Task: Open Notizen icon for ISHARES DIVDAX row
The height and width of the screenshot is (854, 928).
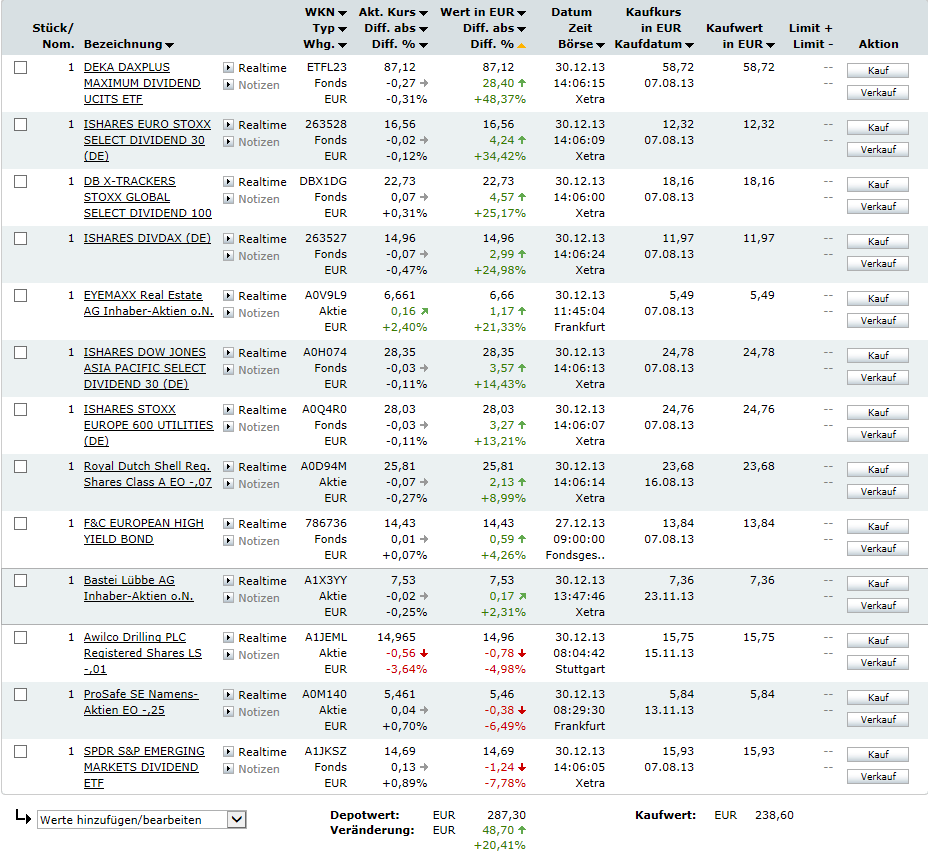Action: click(228, 256)
